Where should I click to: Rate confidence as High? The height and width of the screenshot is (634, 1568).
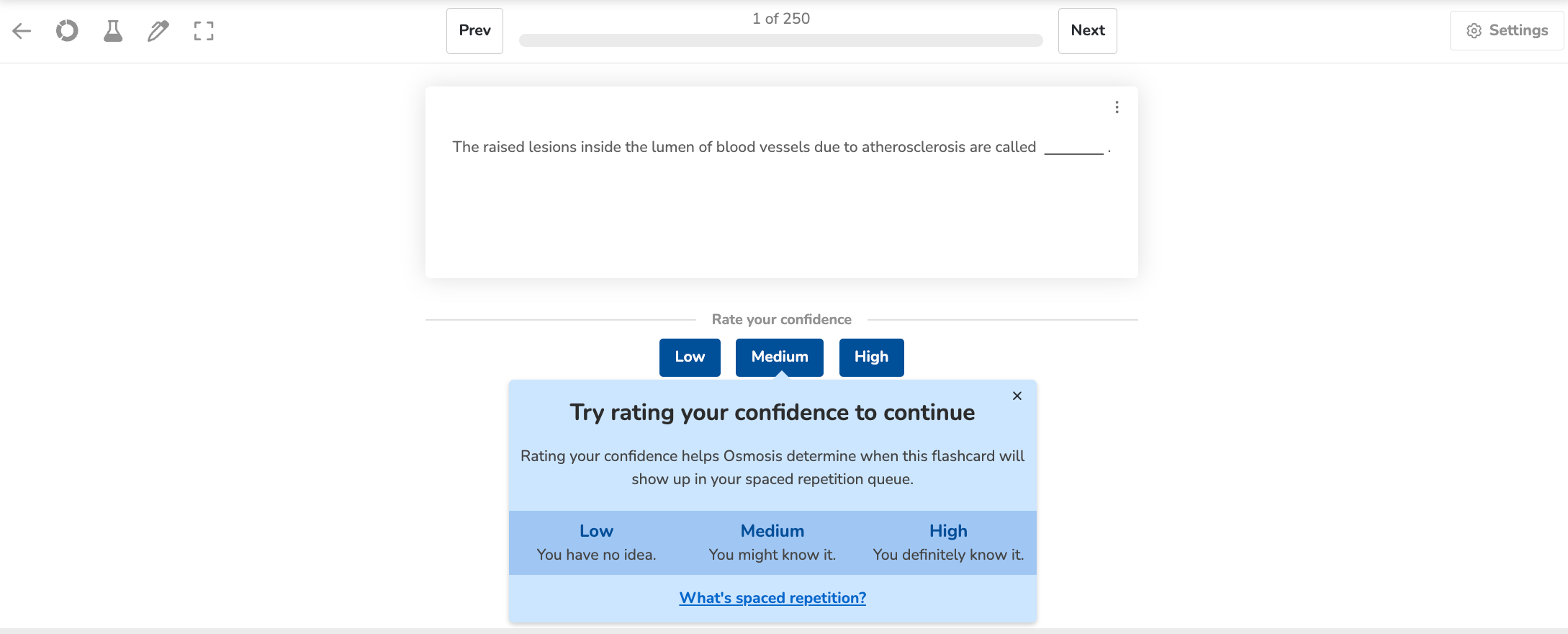(x=871, y=357)
